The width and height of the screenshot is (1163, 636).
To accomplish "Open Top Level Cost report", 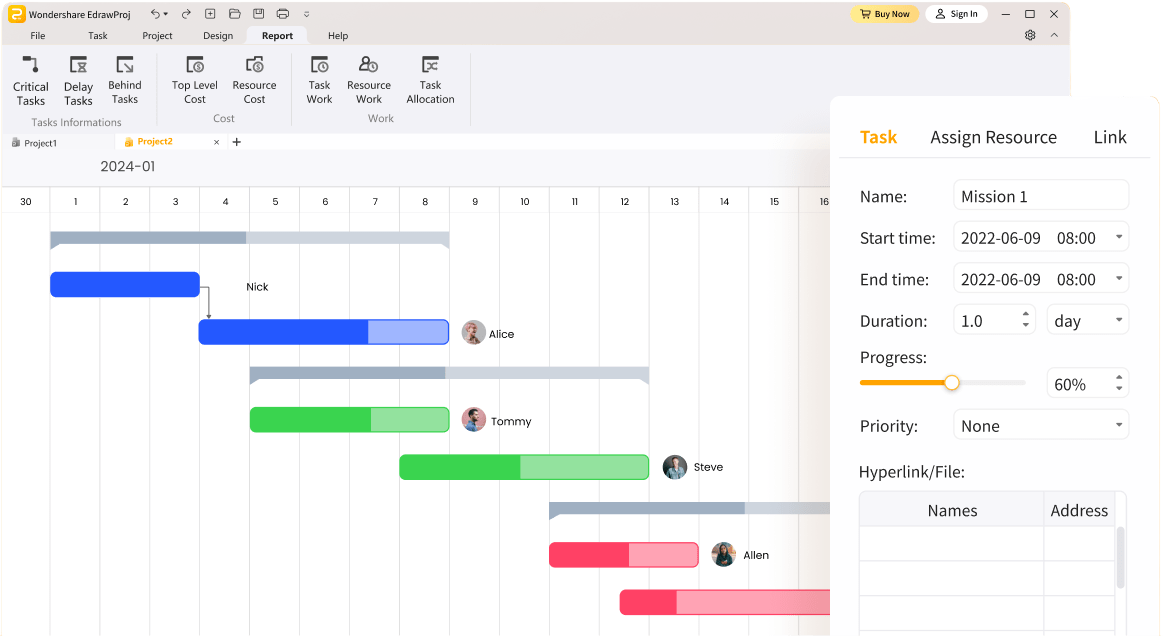I will [194, 79].
